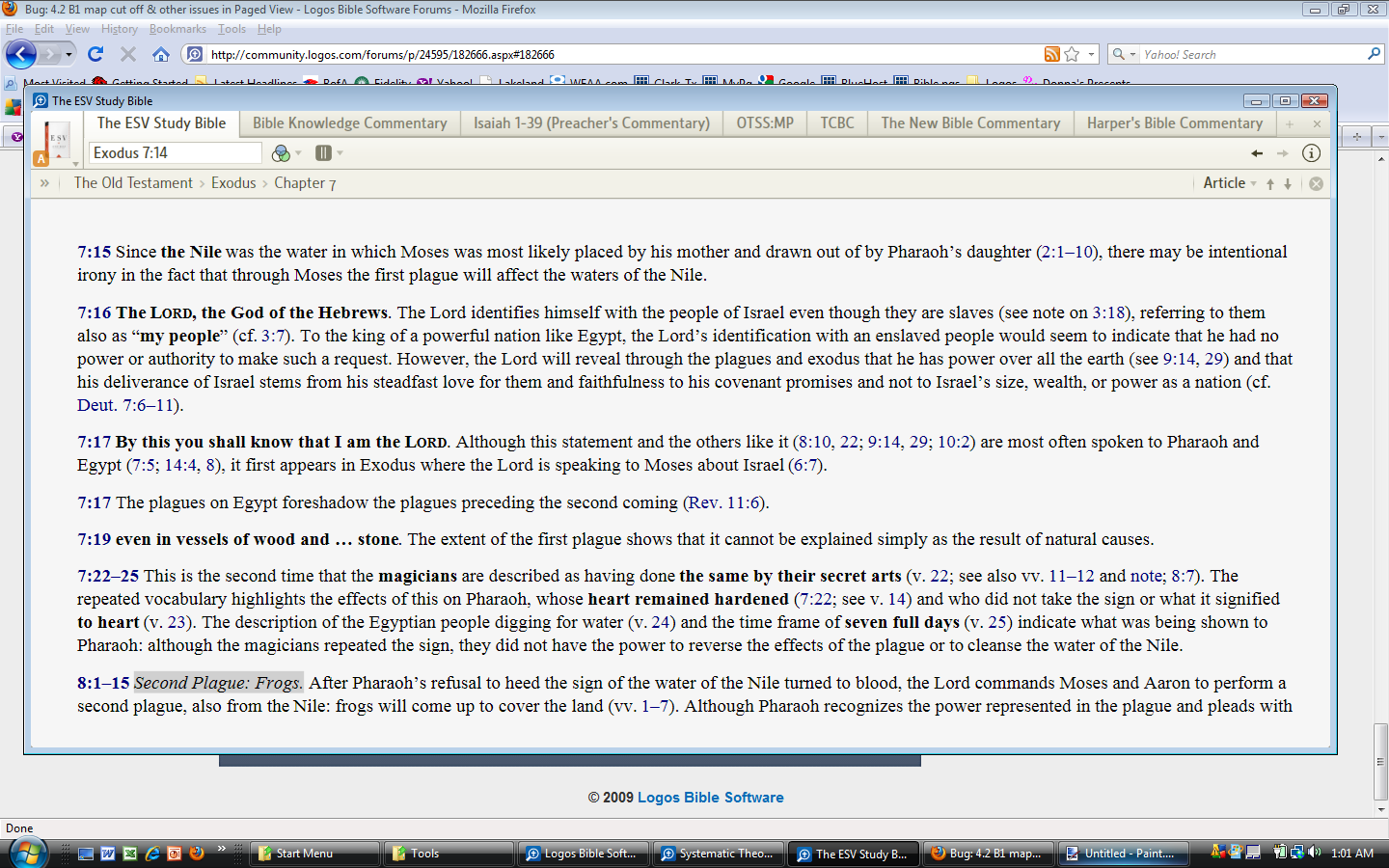Show resource information with the i icon
Screen dimensions: 1389x868
click(1311, 152)
